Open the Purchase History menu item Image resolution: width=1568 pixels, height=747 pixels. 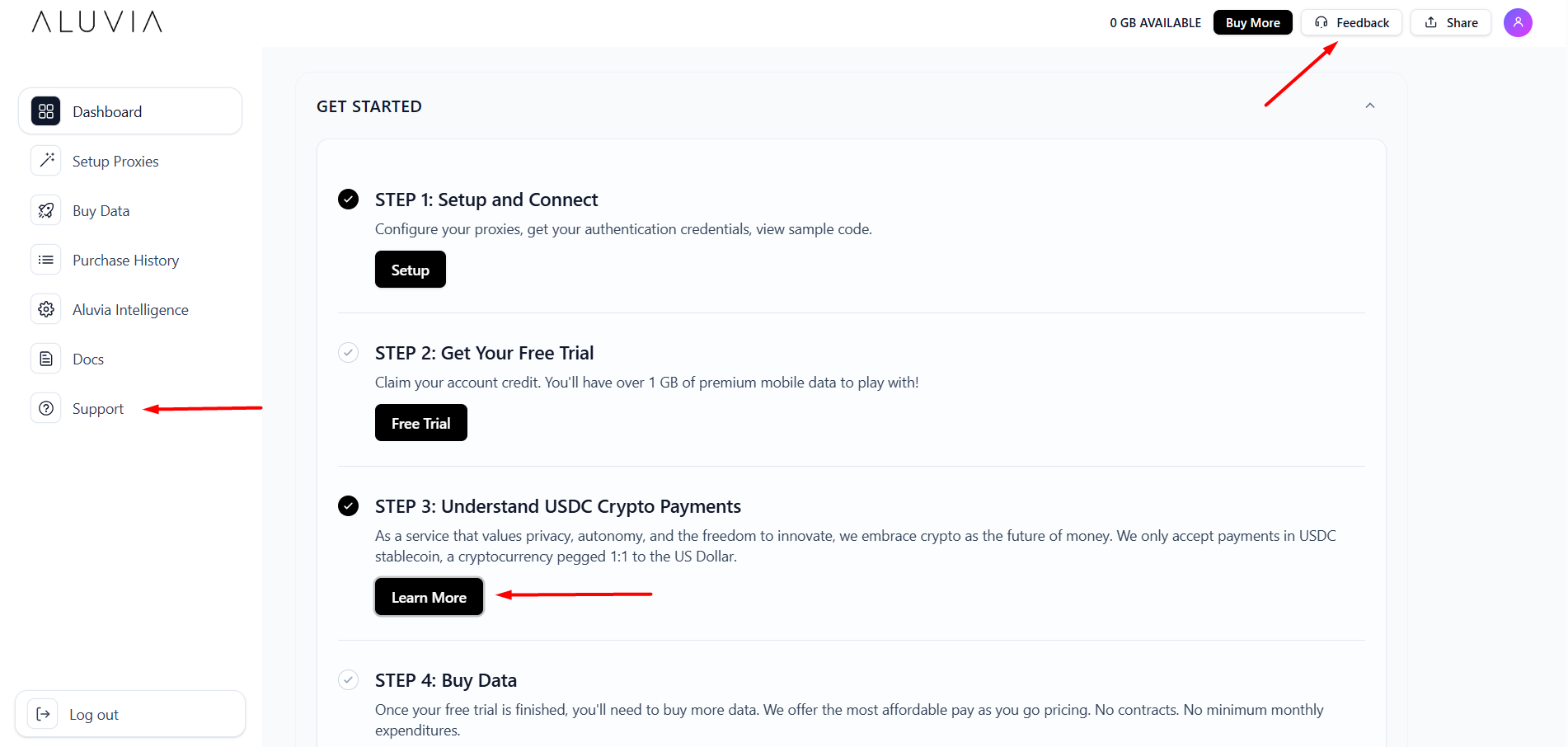(x=125, y=261)
